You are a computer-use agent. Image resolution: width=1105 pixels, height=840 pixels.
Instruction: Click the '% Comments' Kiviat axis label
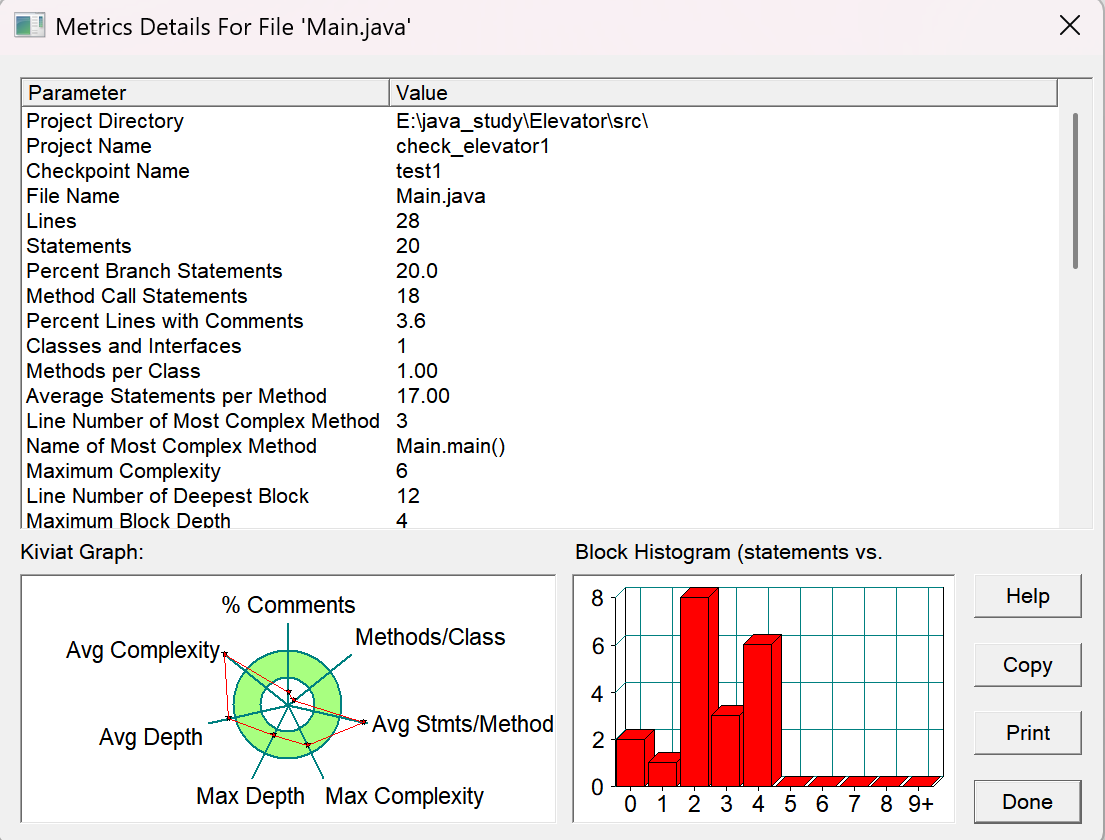pos(288,605)
